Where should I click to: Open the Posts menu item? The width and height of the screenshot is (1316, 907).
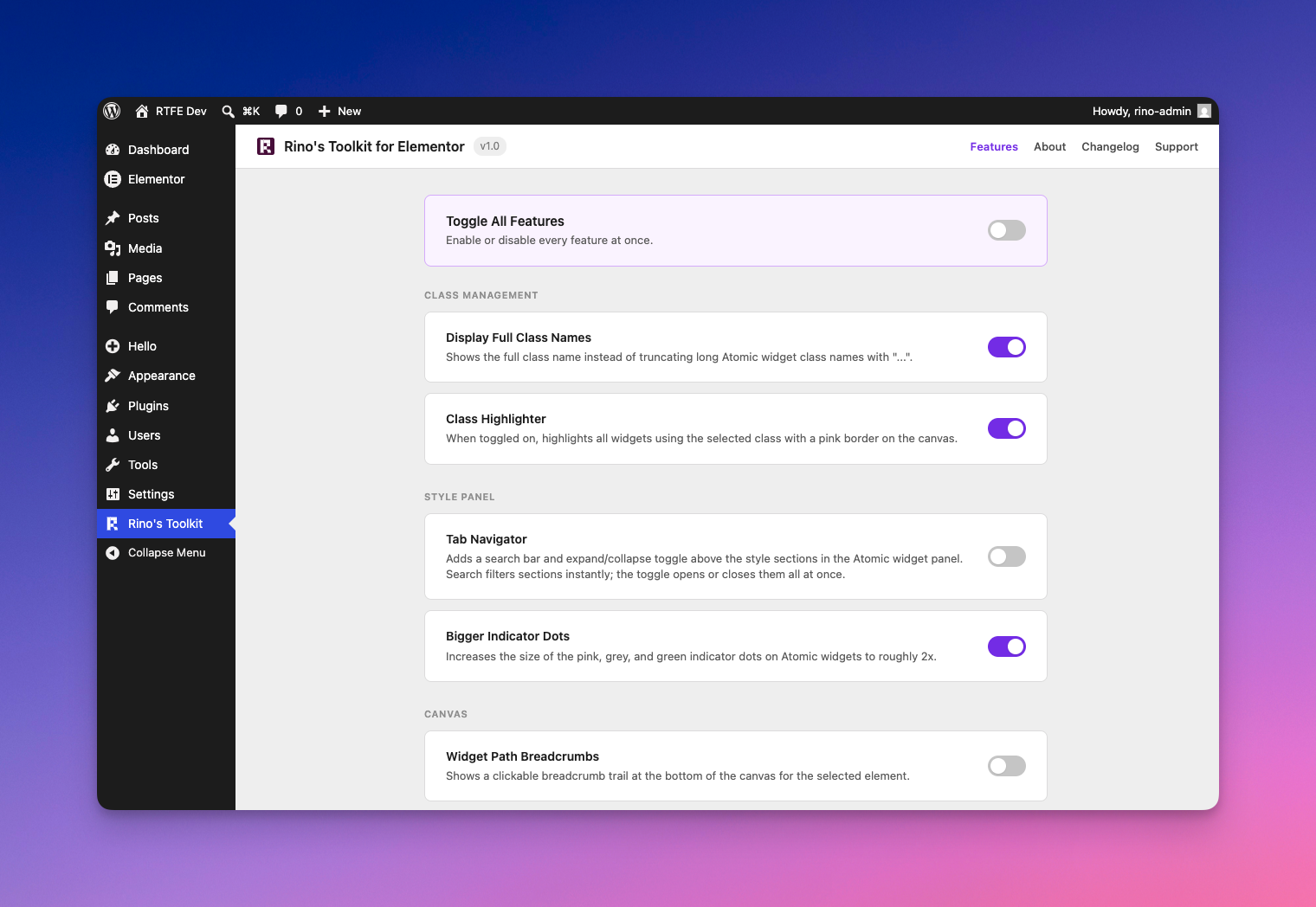(166, 218)
